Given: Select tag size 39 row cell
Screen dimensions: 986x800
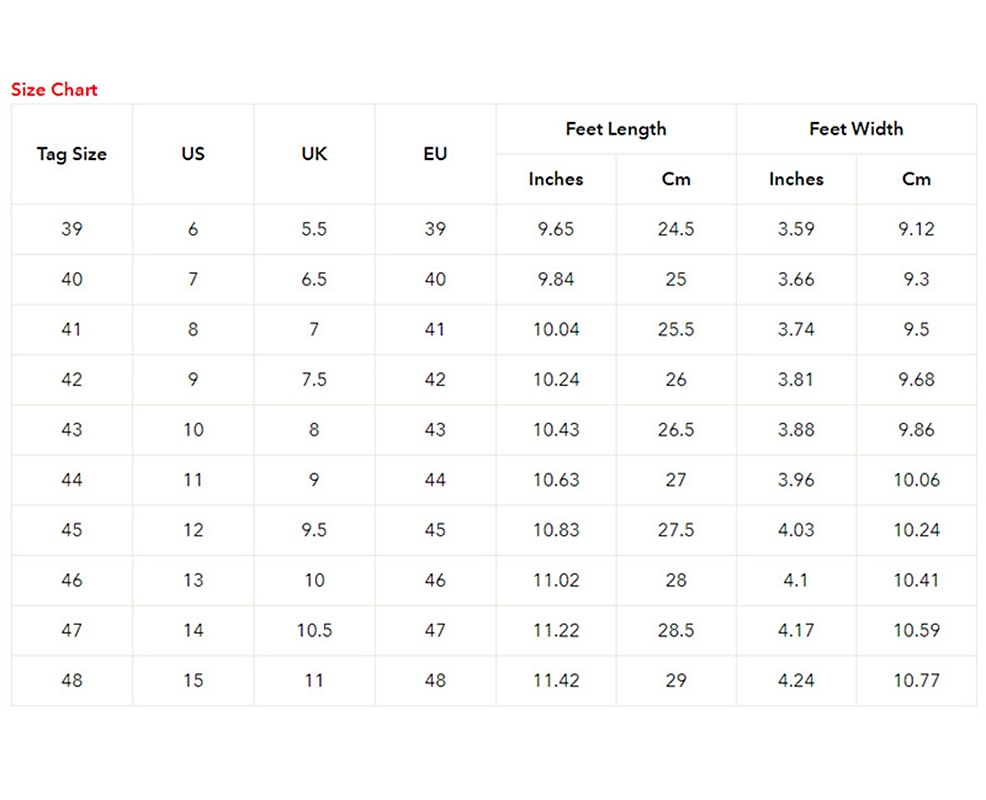Looking at the screenshot, I should pyautogui.click(x=72, y=229).
